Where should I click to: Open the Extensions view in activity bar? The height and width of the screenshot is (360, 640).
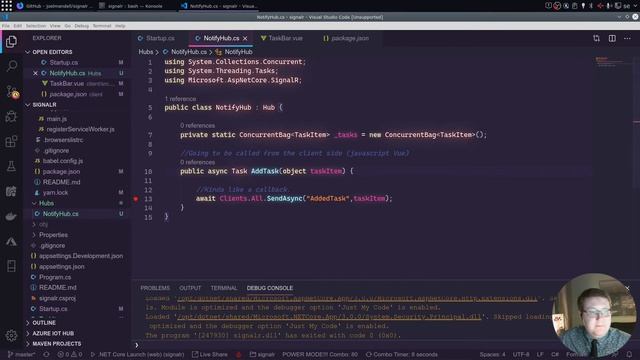(11, 142)
